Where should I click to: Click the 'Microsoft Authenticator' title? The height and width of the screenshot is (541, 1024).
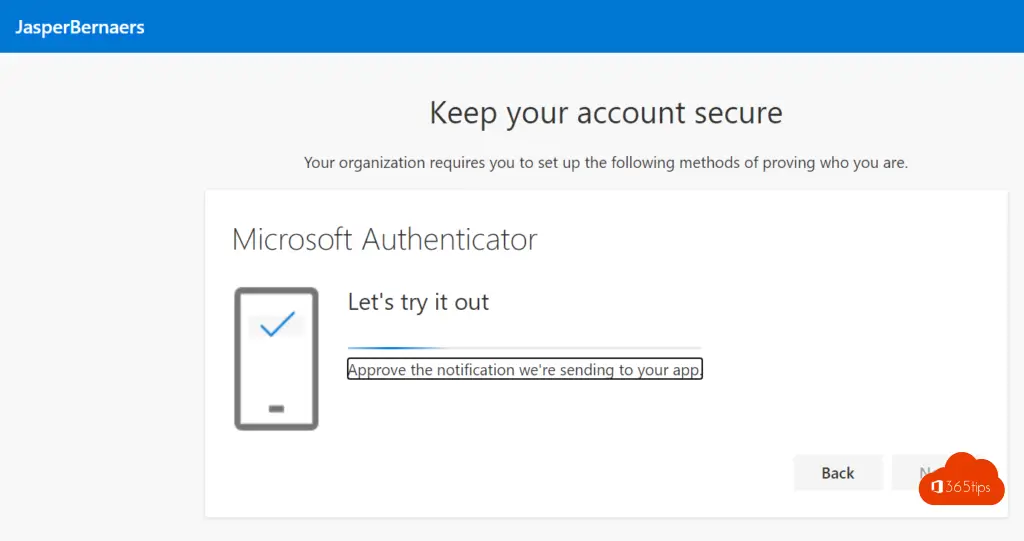(385, 239)
